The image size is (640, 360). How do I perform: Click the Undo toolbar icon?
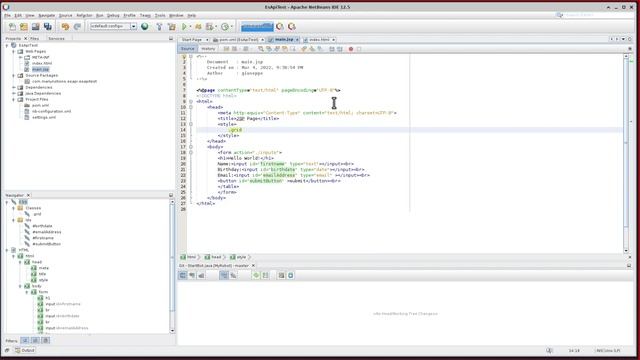[65, 27]
